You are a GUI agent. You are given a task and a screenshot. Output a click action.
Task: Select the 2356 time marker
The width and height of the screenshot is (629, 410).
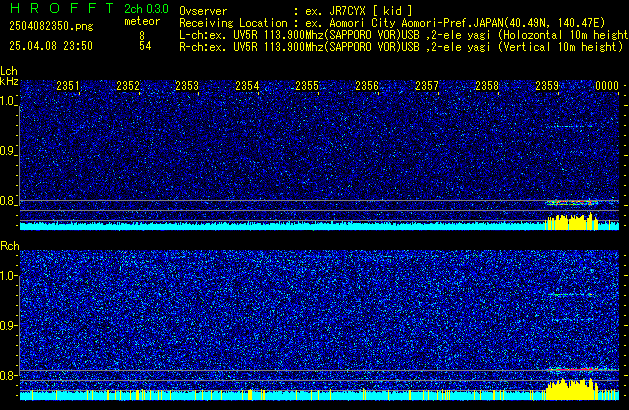367,86
